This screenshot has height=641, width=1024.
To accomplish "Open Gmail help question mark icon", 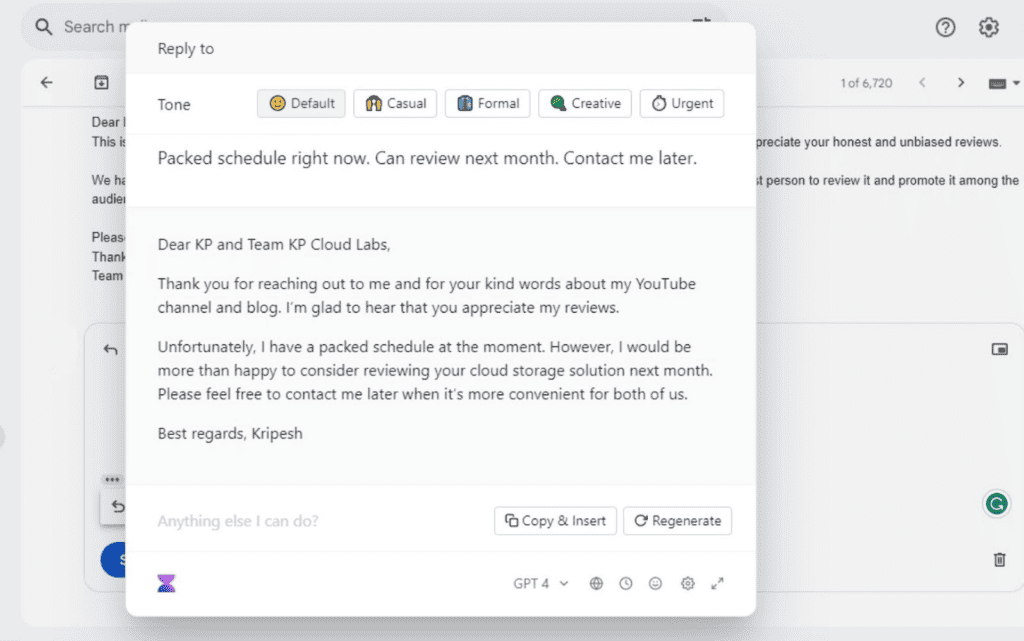I will click(x=945, y=27).
